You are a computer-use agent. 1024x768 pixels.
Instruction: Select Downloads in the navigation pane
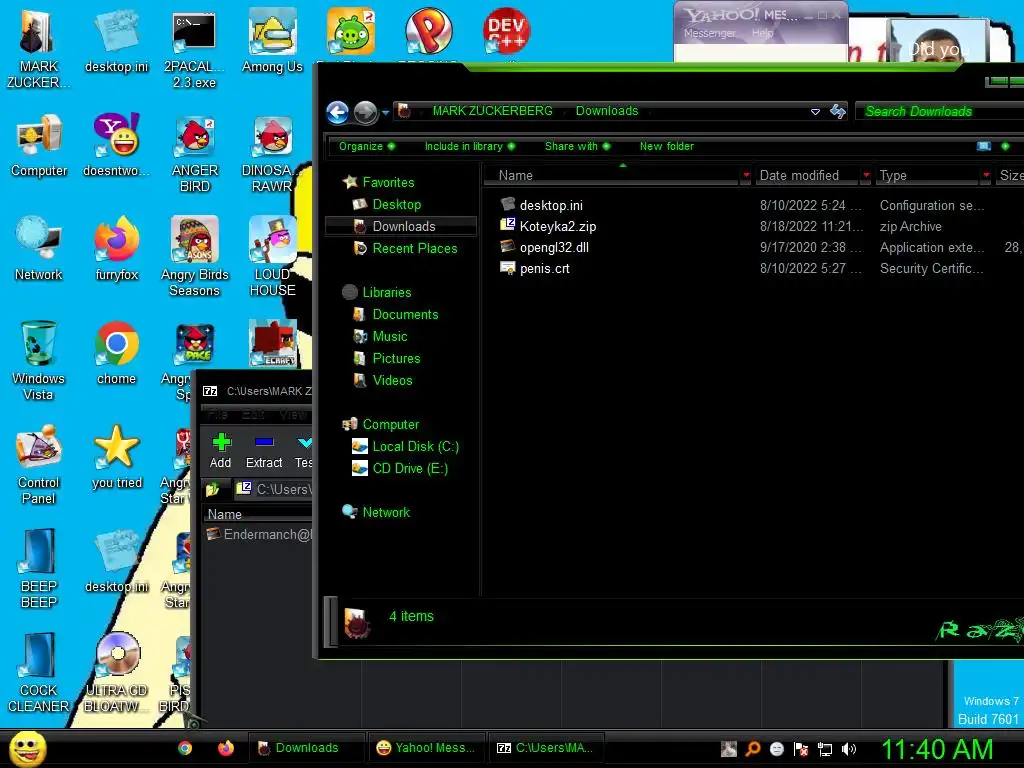pos(404,227)
